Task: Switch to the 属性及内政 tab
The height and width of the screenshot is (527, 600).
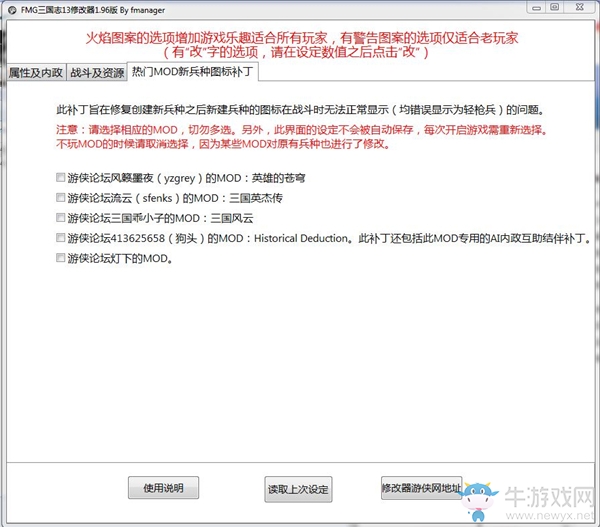Action: [36, 72]
